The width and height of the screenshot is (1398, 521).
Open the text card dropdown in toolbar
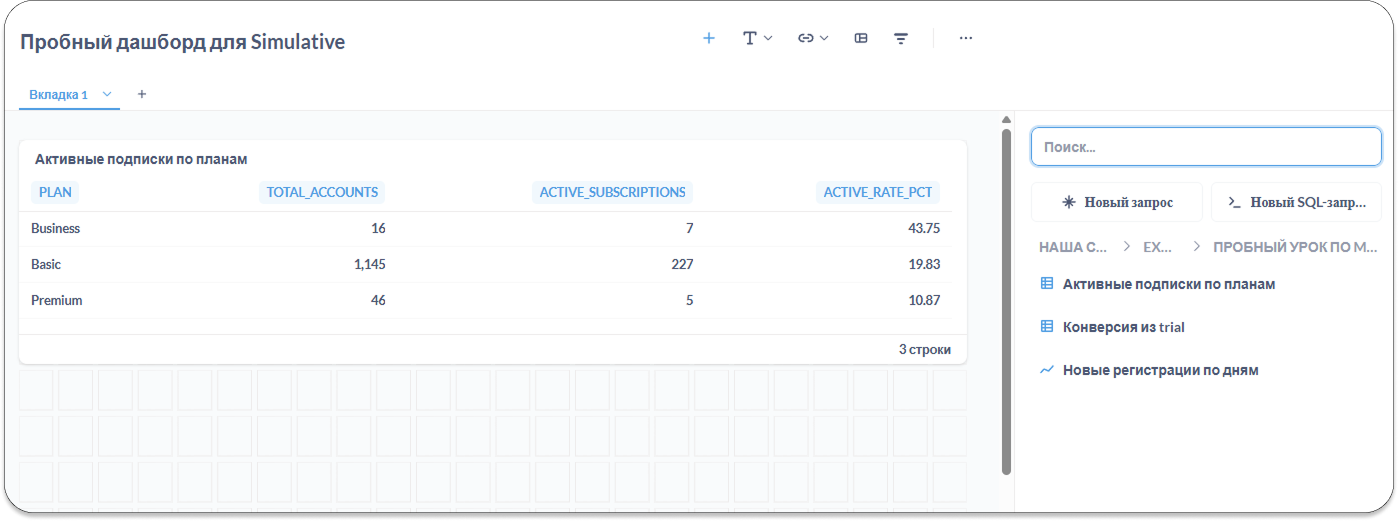click(x=757, y=38)
